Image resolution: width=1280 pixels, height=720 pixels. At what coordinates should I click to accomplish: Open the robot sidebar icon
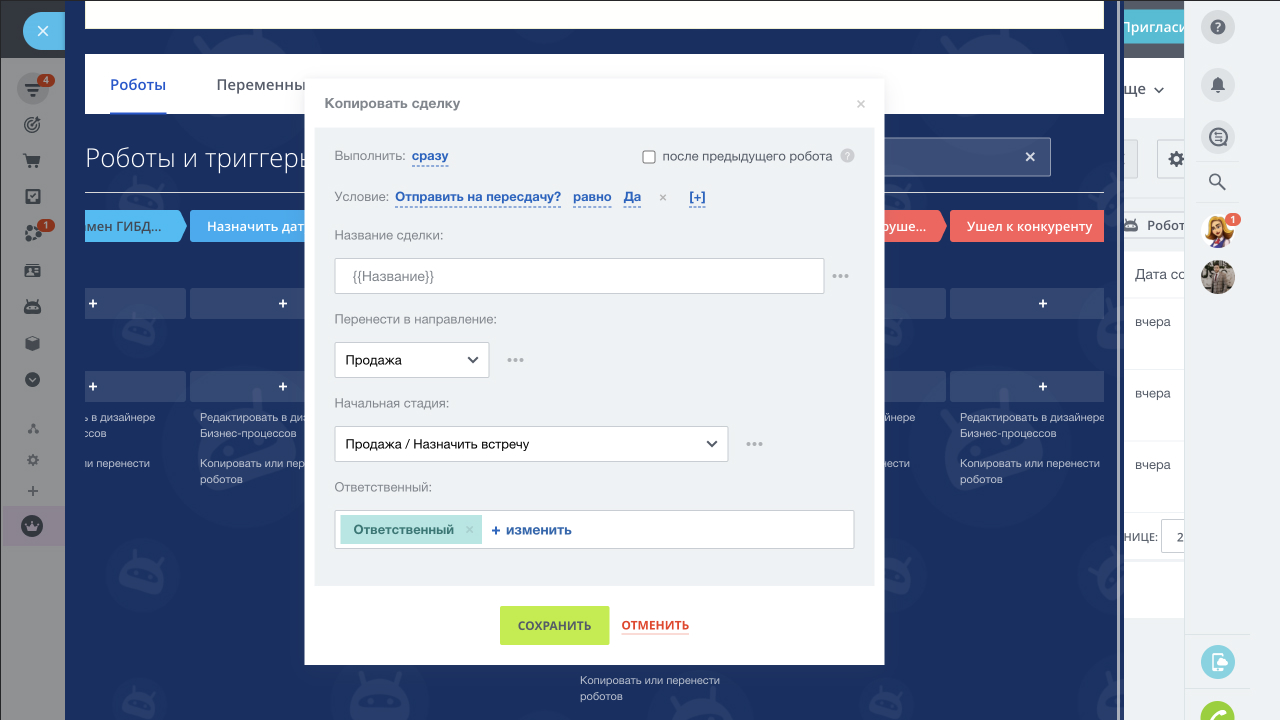click(x=32, y=307)
